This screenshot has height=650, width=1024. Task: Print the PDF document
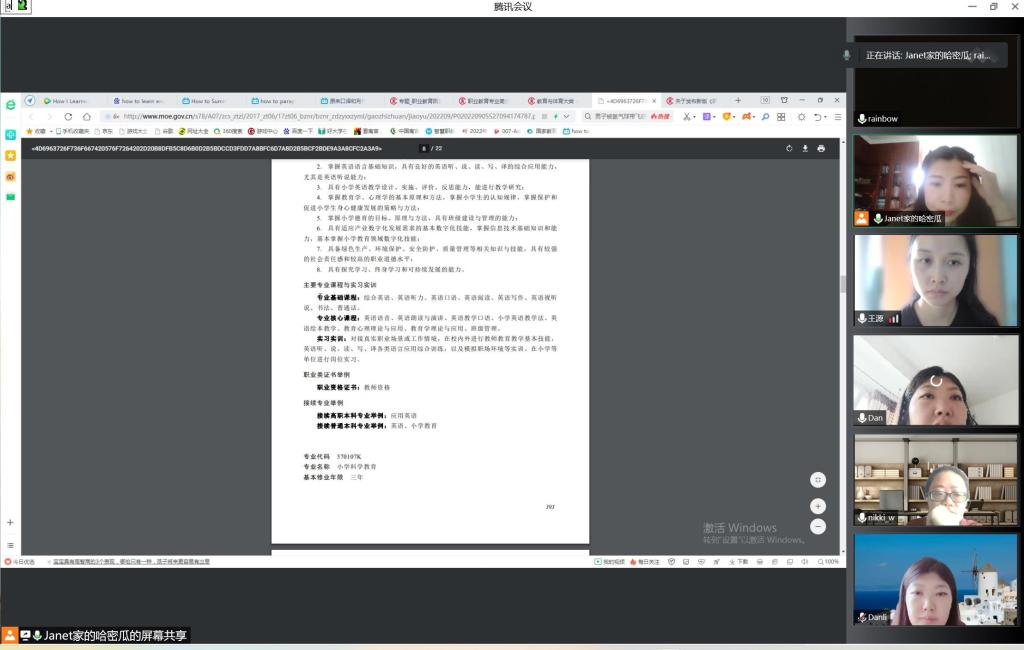click(x=821, y=148)
